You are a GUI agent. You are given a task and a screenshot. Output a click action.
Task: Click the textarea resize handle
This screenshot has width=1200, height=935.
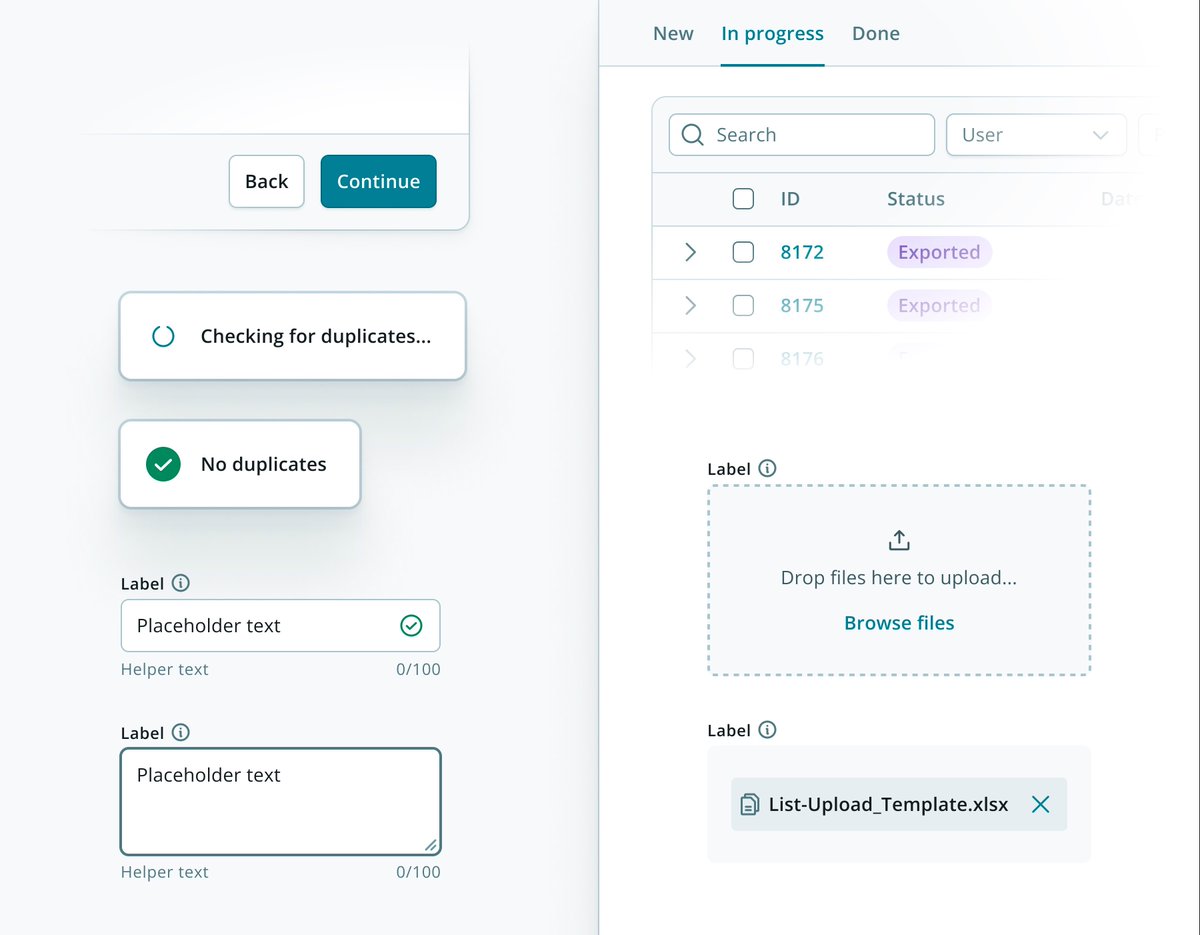[x=430, y=845]
